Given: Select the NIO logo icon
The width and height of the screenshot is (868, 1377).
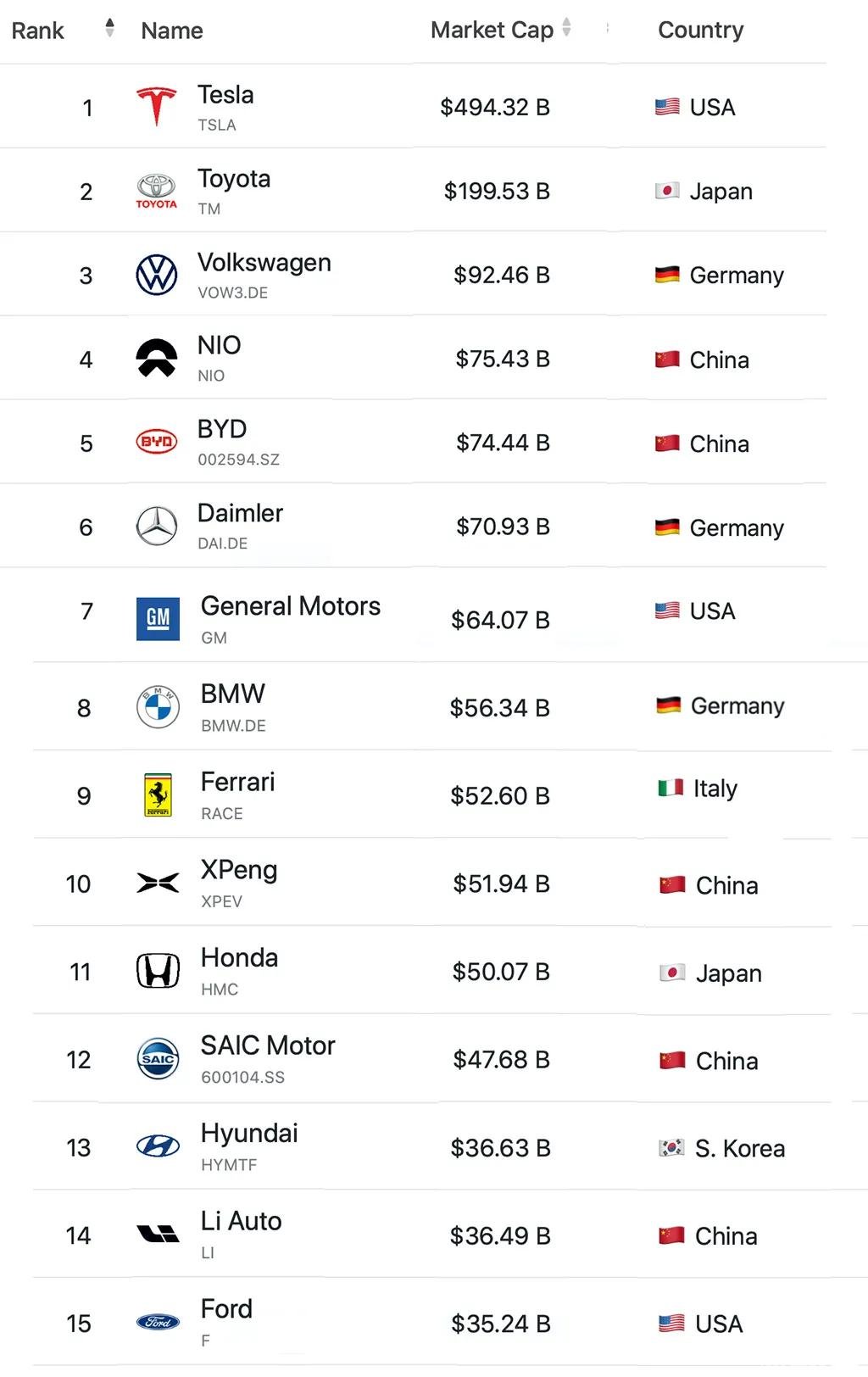Looking at the screenshot, I should click(157, 359).
